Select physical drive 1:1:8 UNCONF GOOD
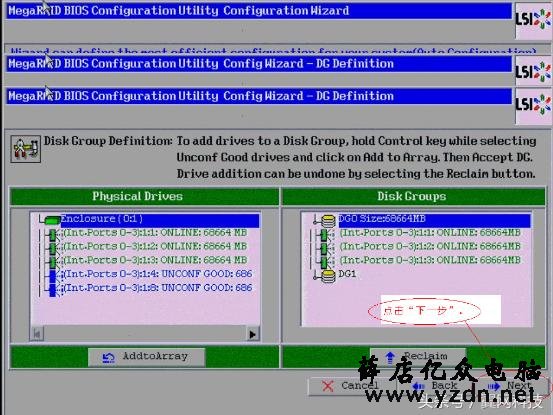 158,288
